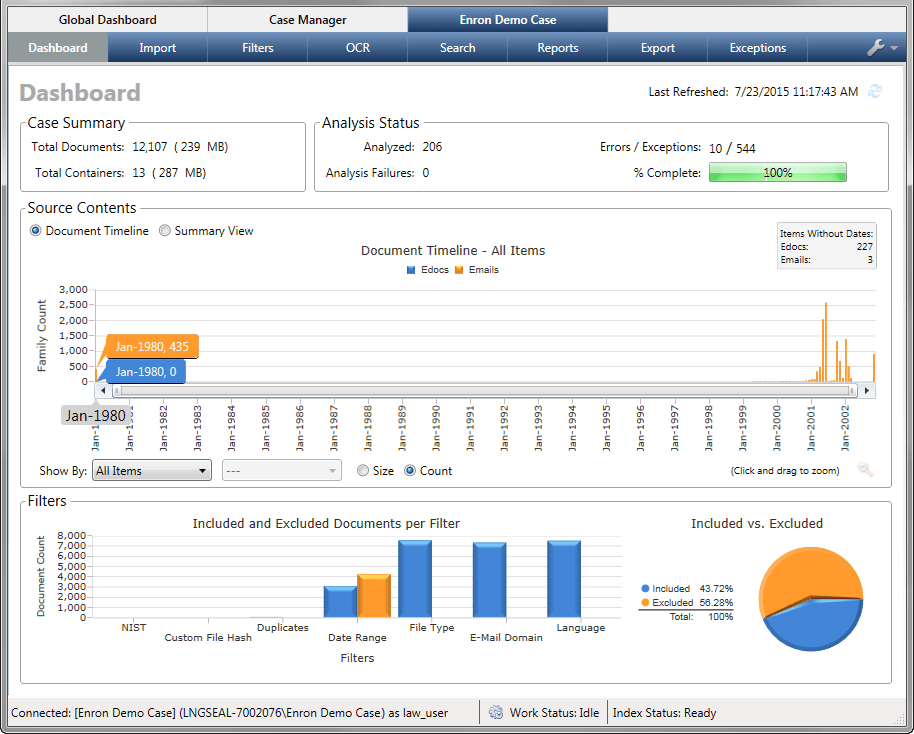Click the Items Without Dates box

pos(826,246)
